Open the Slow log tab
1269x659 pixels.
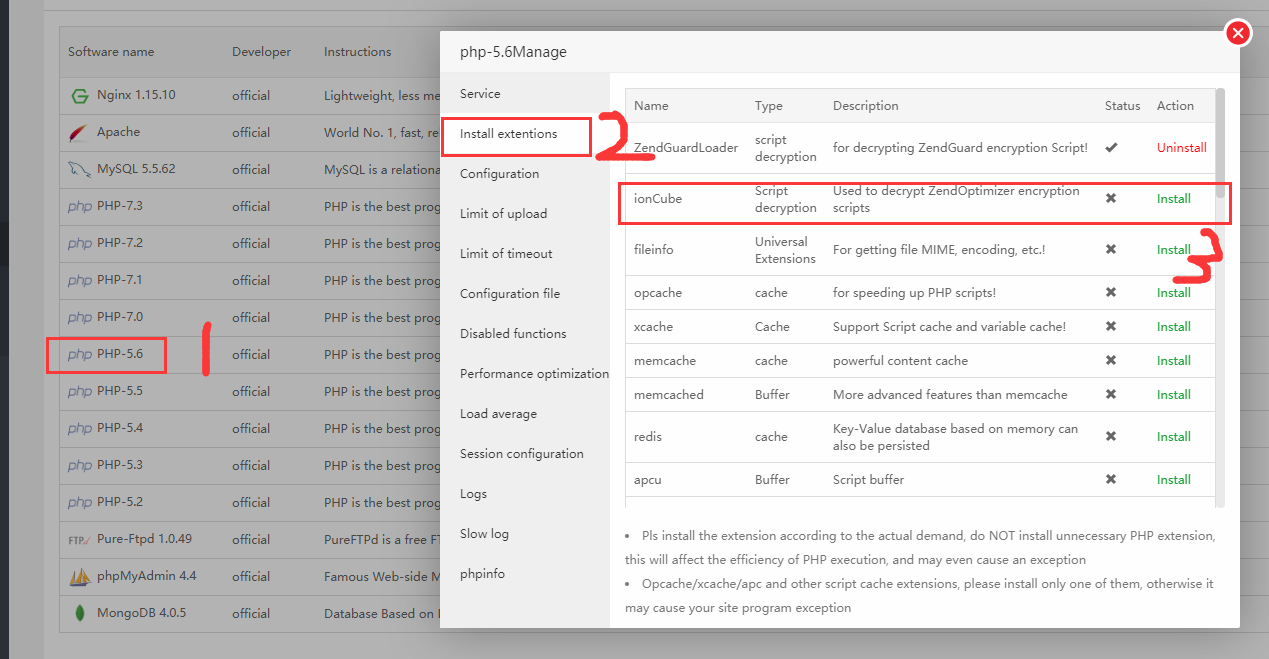point(525,533)
